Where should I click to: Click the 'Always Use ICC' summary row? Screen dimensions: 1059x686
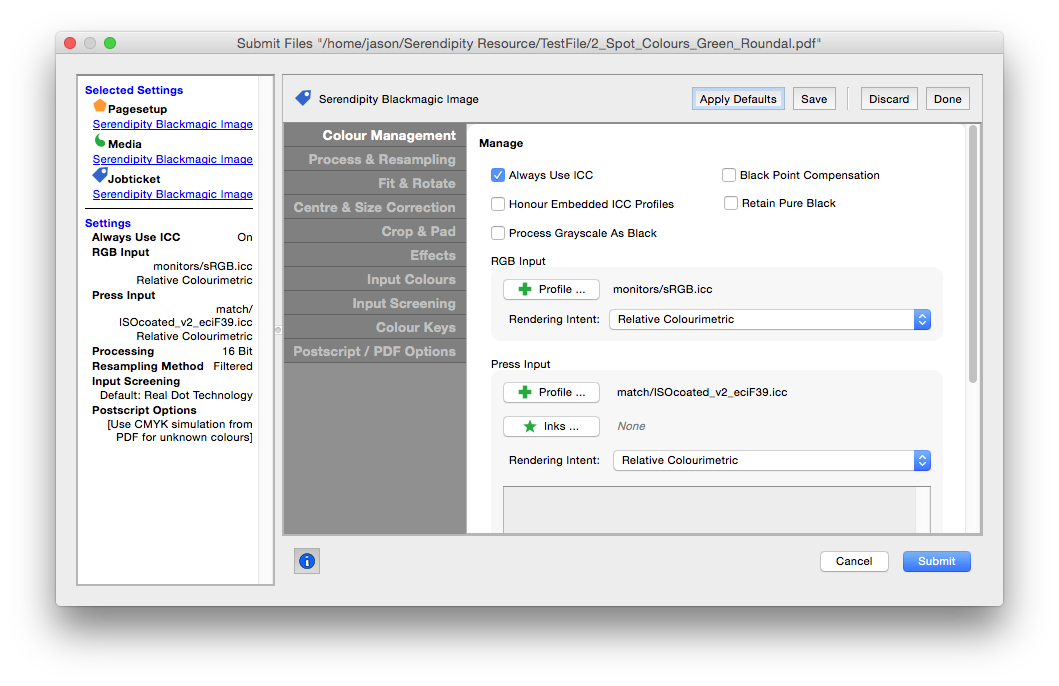pyautogui.click(x=172, y=237)
